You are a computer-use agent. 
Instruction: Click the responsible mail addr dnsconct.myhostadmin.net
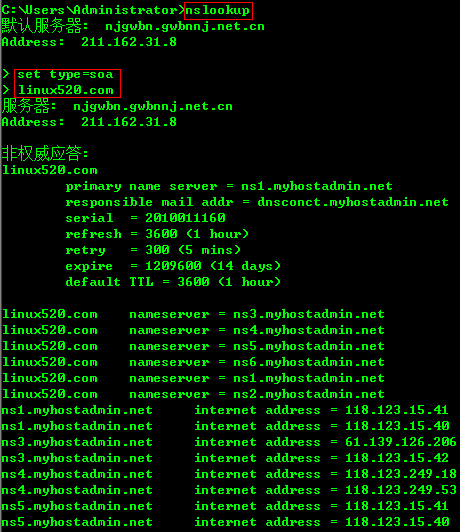pos(353,202)
